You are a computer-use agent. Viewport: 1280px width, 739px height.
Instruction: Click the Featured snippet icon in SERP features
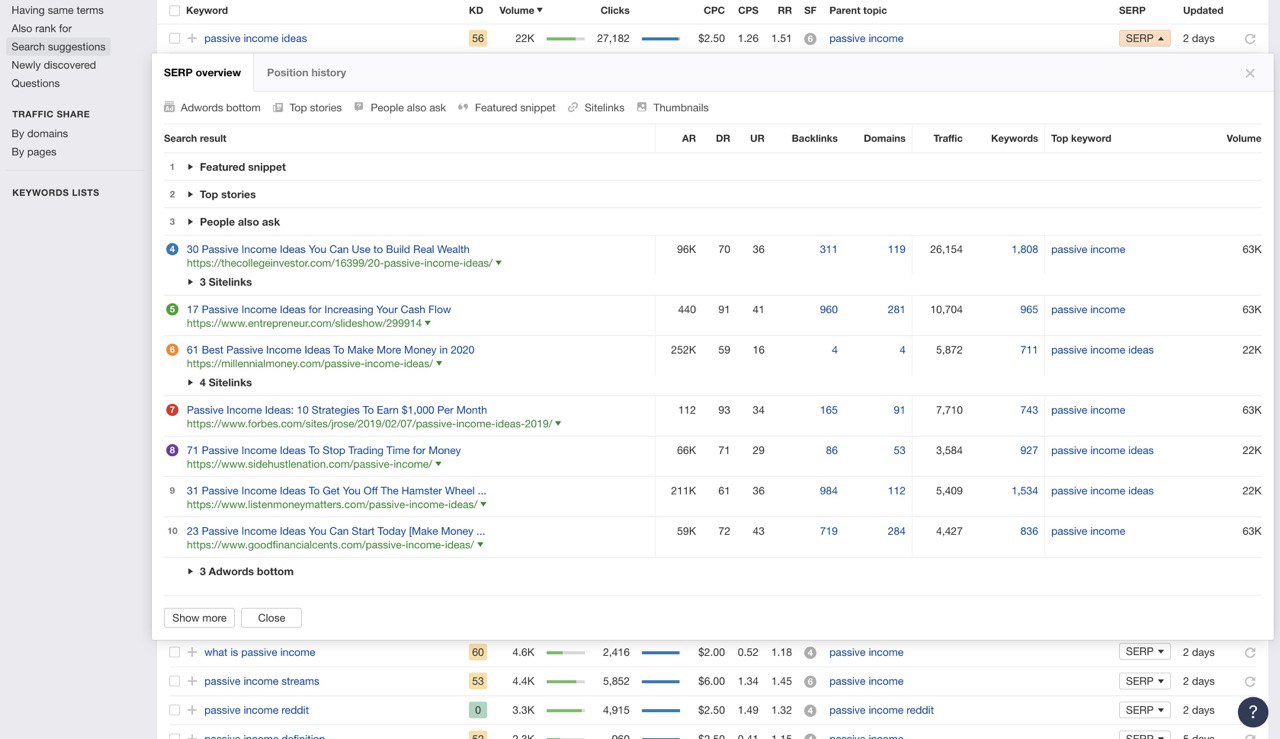coord(463,107)
